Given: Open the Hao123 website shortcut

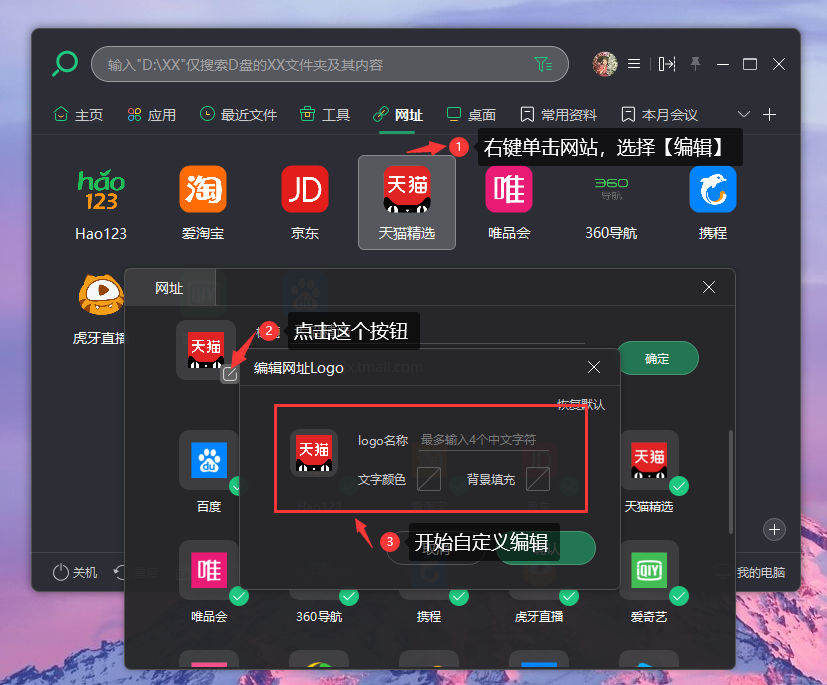Looking at the screenshot, I should pos(101,203).
